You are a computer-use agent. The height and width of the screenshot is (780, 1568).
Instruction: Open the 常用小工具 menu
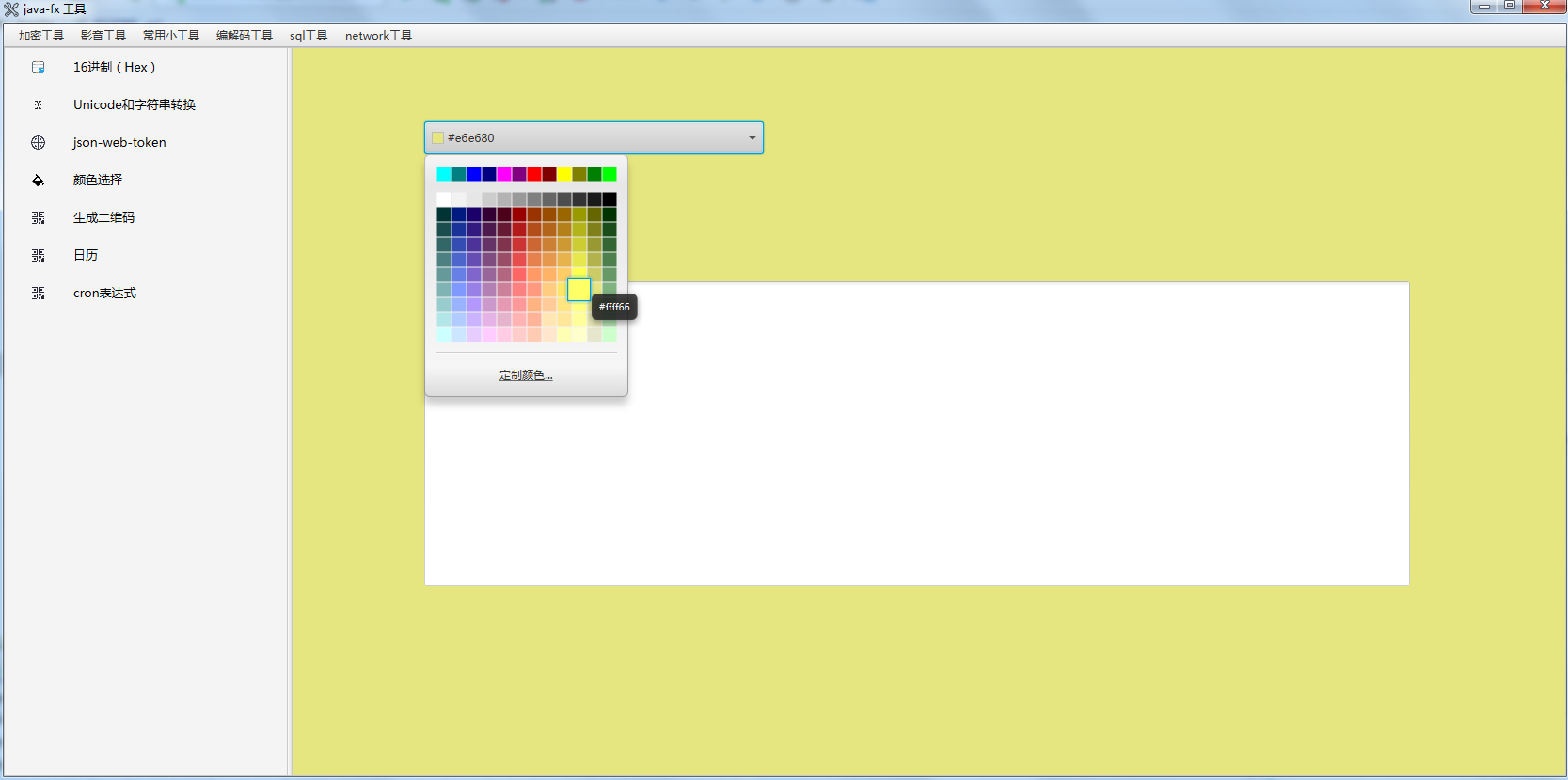point(171,36)
